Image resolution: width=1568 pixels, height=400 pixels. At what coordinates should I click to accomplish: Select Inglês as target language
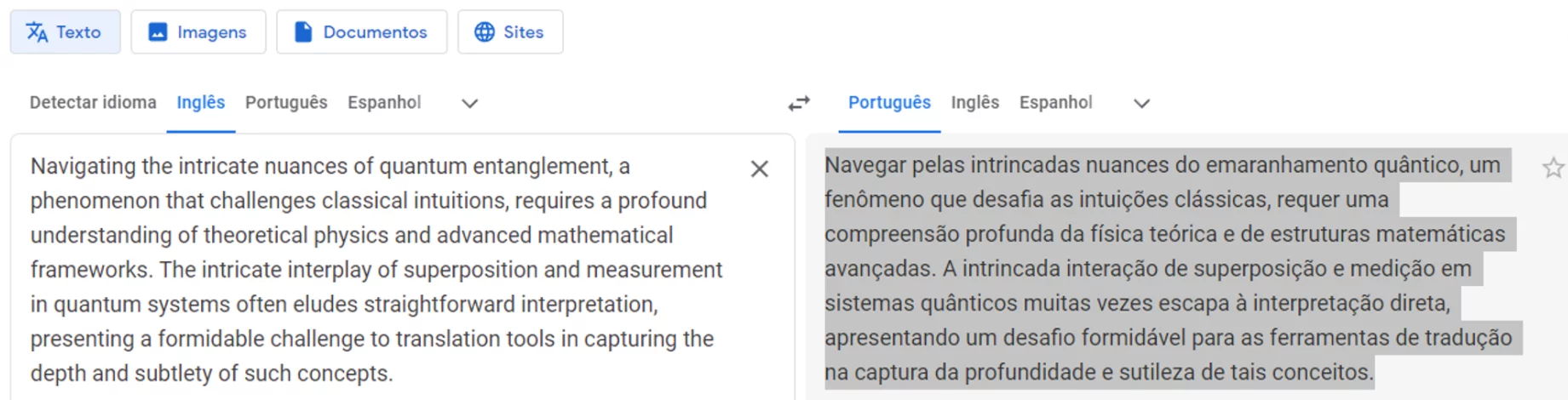click(975, 103)
